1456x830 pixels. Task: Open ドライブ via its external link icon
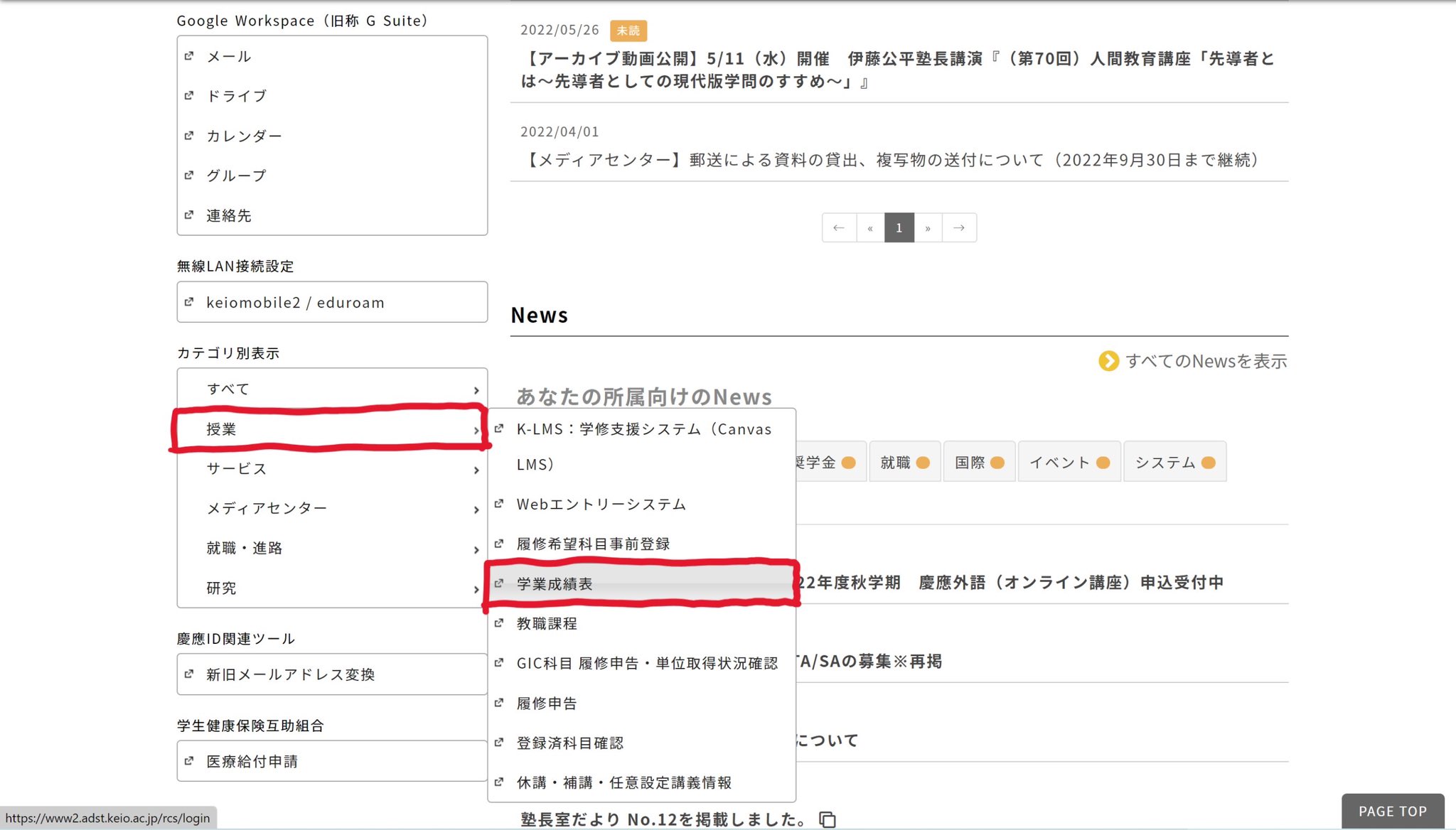tap(236, 95)
